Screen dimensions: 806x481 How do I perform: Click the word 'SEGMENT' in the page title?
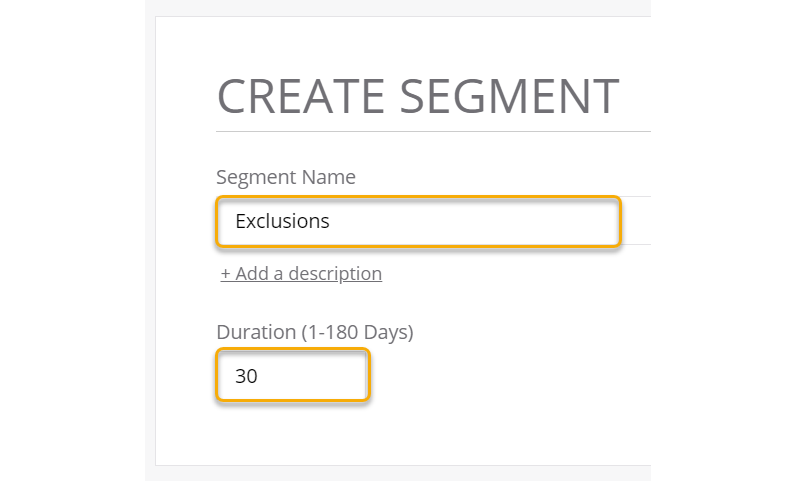pyautogui.click(x=506, y=96)
